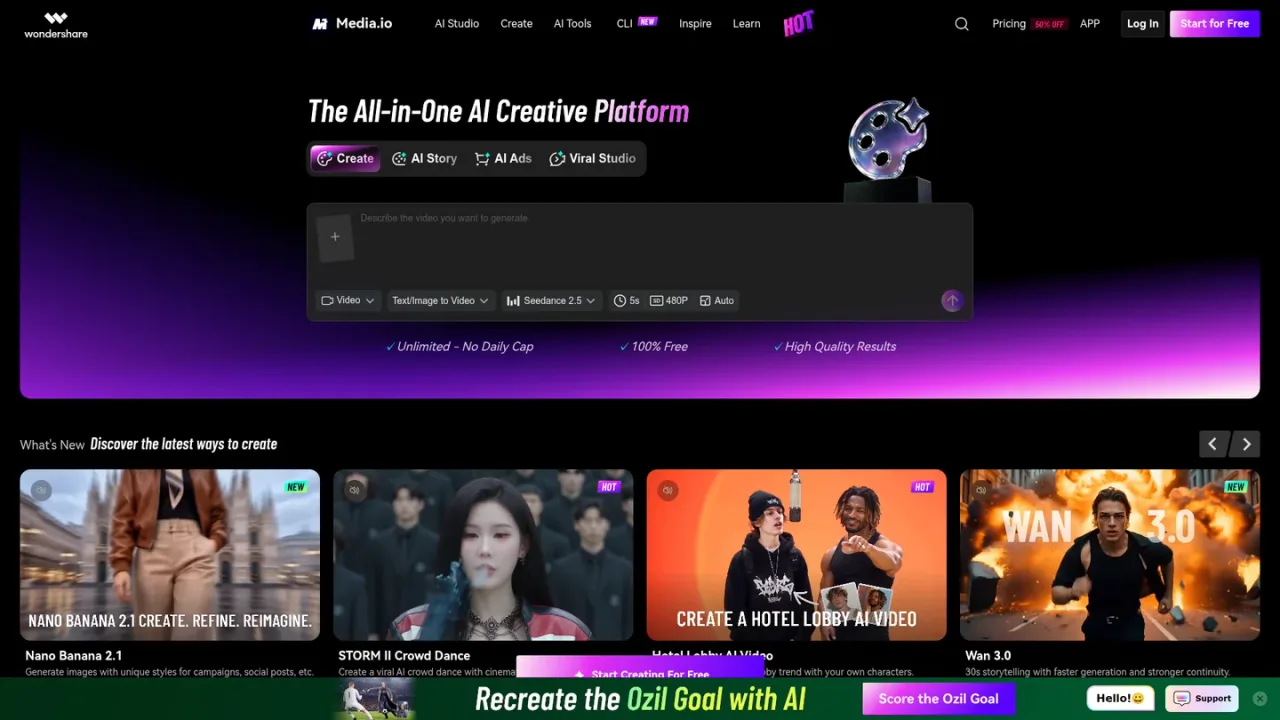Open the AI Tools menu
The image size is (1280, 720).
tap(573, 23)
